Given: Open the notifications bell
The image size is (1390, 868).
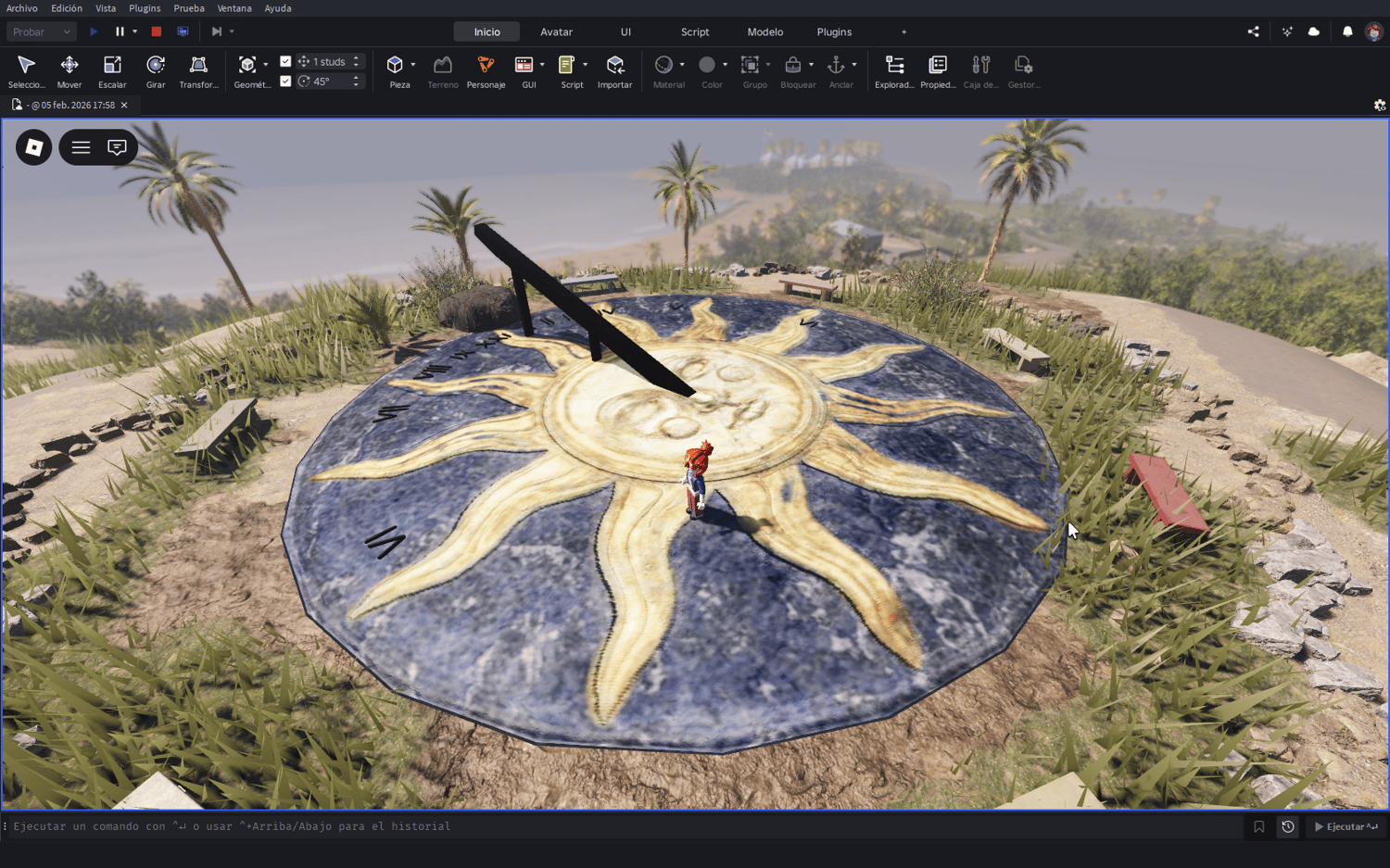Looking at the screenshot, I should 1347,31.
